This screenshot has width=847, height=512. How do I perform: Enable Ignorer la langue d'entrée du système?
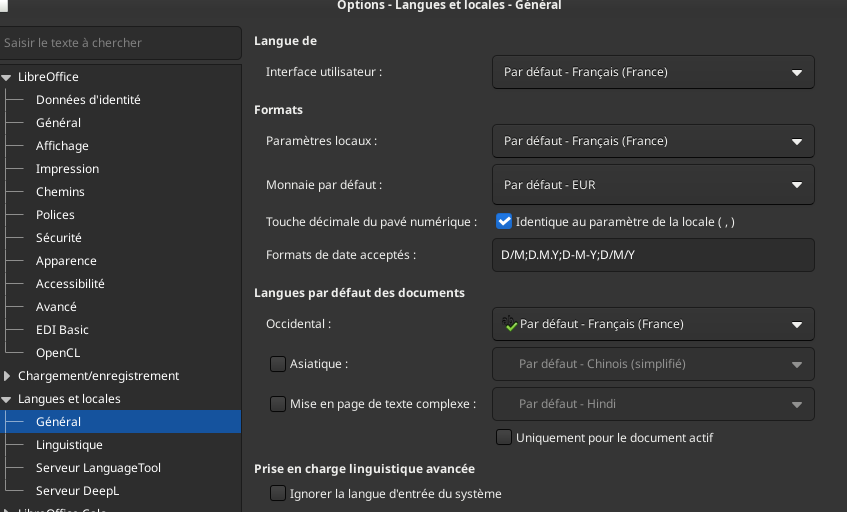[278, 493]
